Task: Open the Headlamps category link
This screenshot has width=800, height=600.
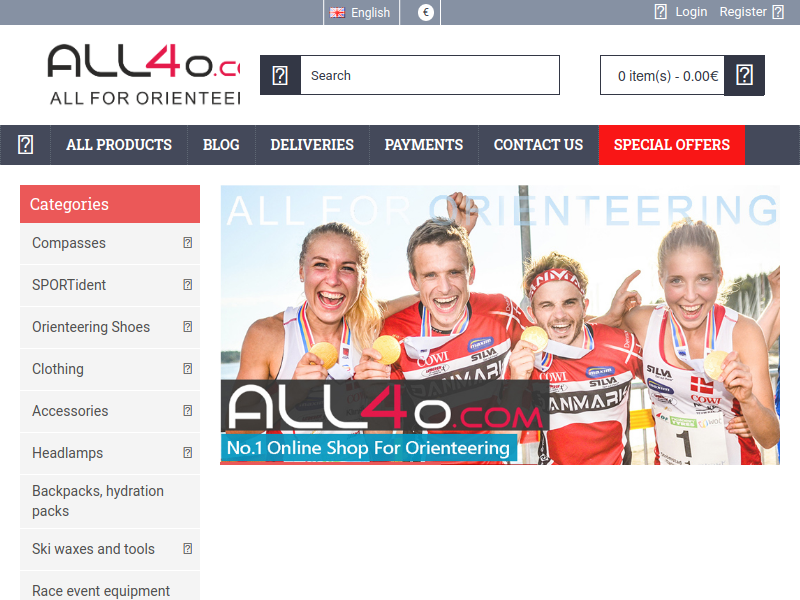Action: (67, 453)
